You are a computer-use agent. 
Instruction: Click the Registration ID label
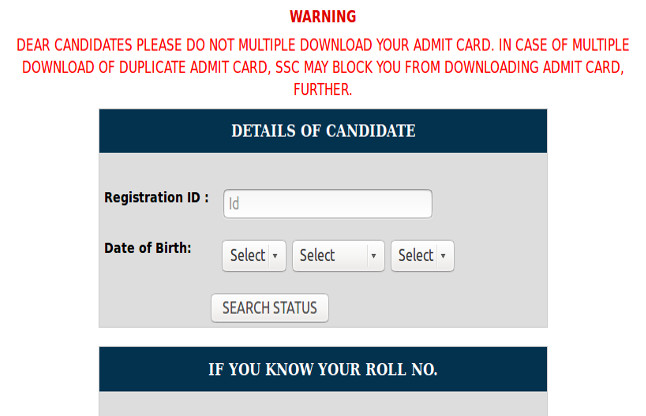pyautogui.click(x=156, y=198)
